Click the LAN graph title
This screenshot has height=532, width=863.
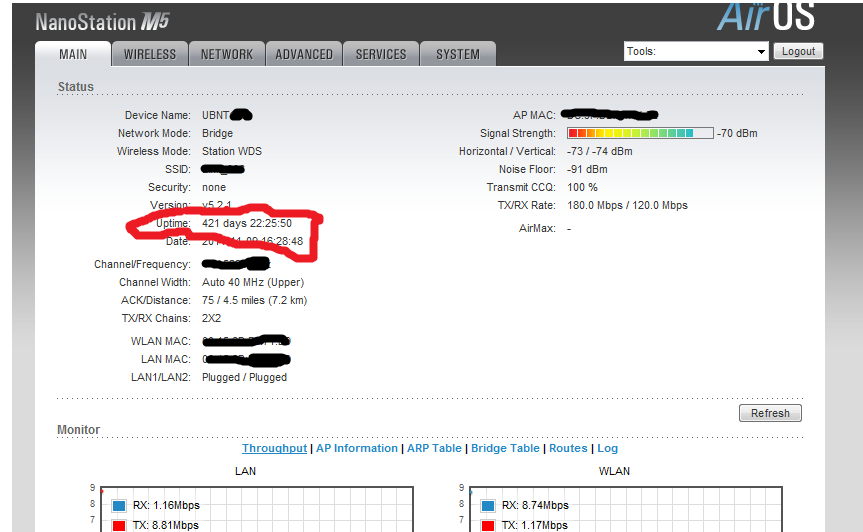pyautogui.click(x=245, y=471)
